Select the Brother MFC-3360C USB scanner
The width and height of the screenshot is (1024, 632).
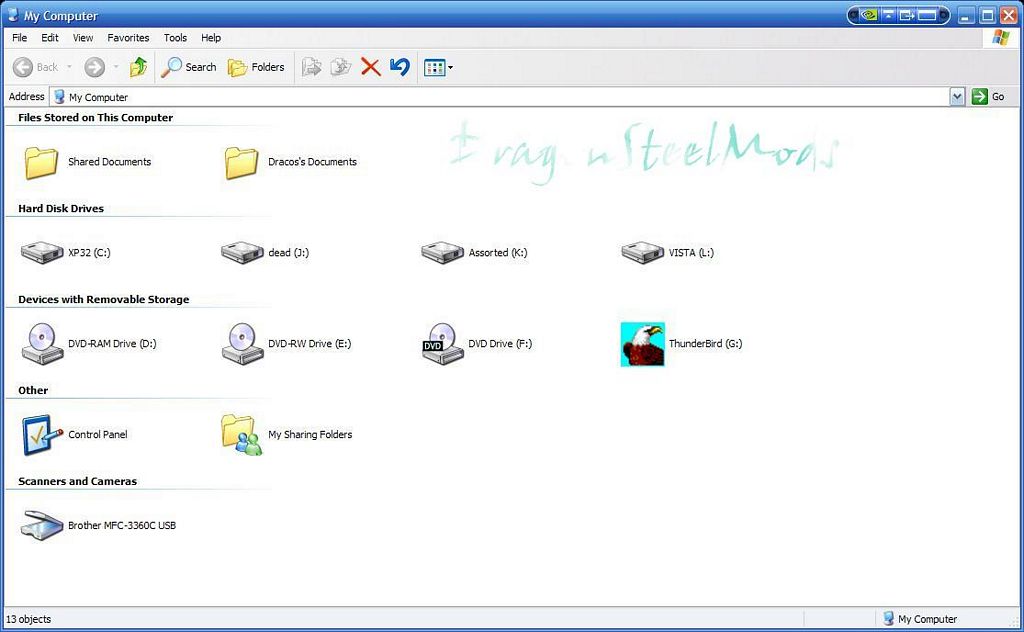(42, 526)
